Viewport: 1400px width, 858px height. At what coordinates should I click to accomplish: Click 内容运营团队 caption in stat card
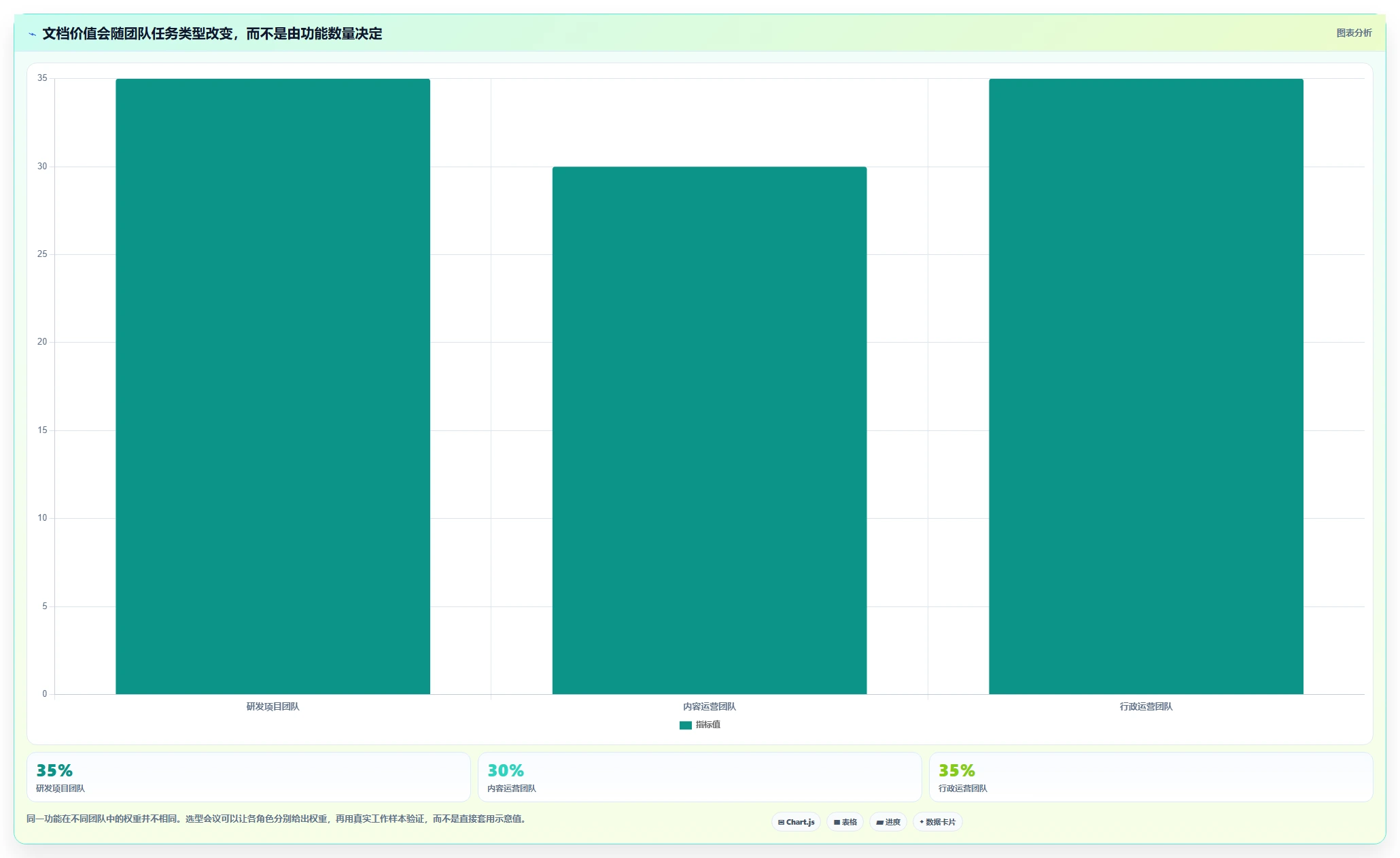tap(512, 789)
